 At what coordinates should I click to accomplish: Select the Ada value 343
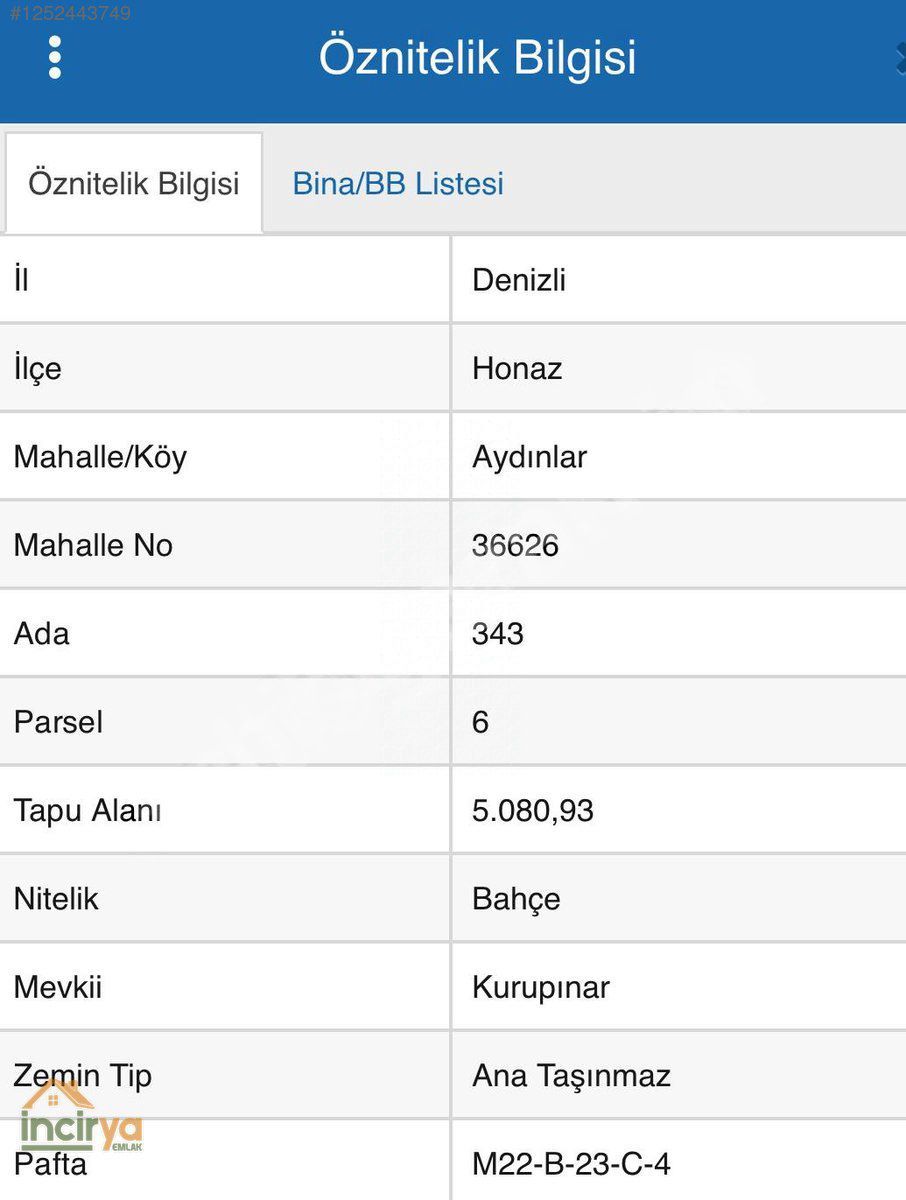click(498, 634)
